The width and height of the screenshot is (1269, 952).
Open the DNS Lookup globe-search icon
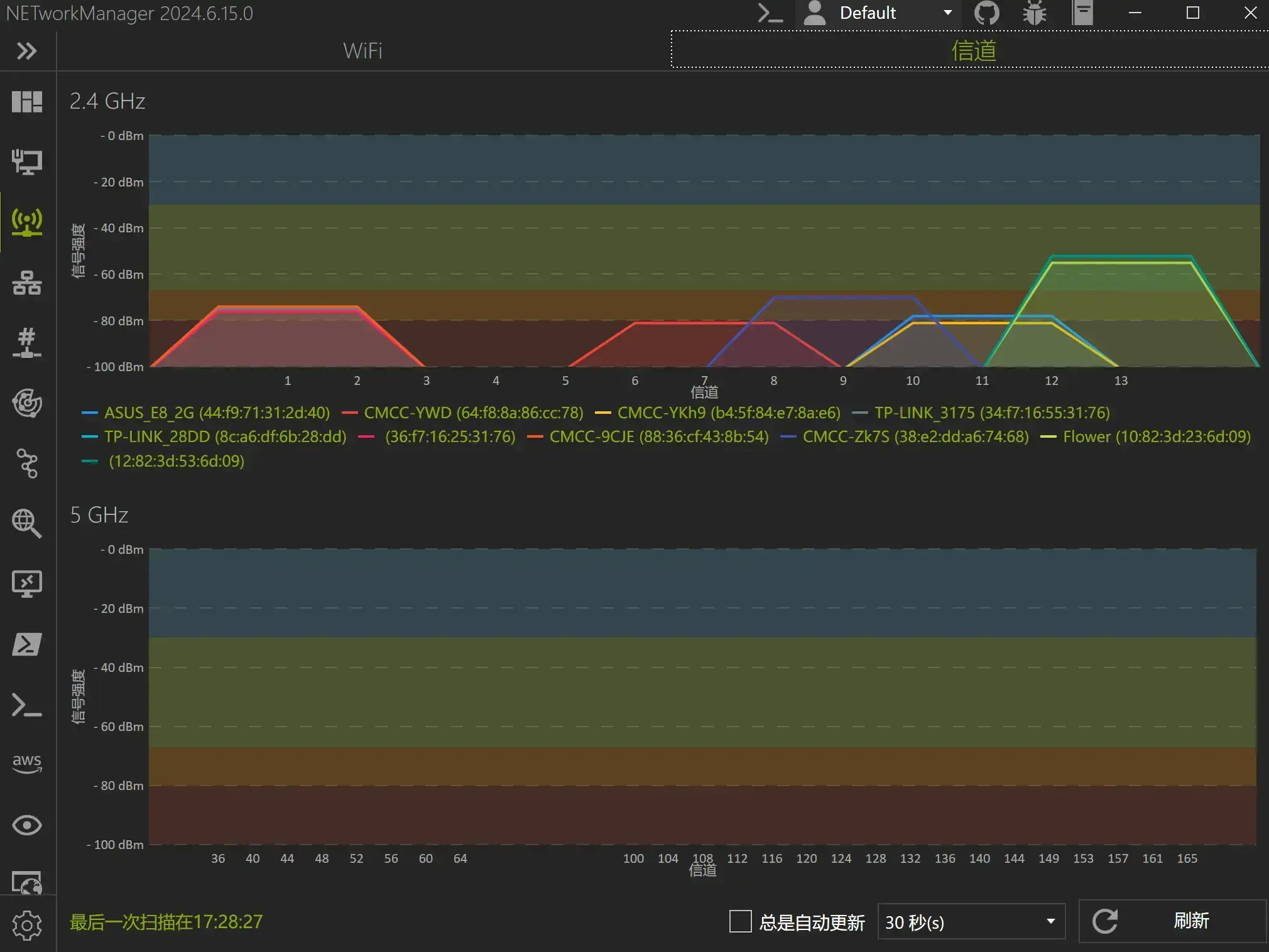tap(26, 523)
